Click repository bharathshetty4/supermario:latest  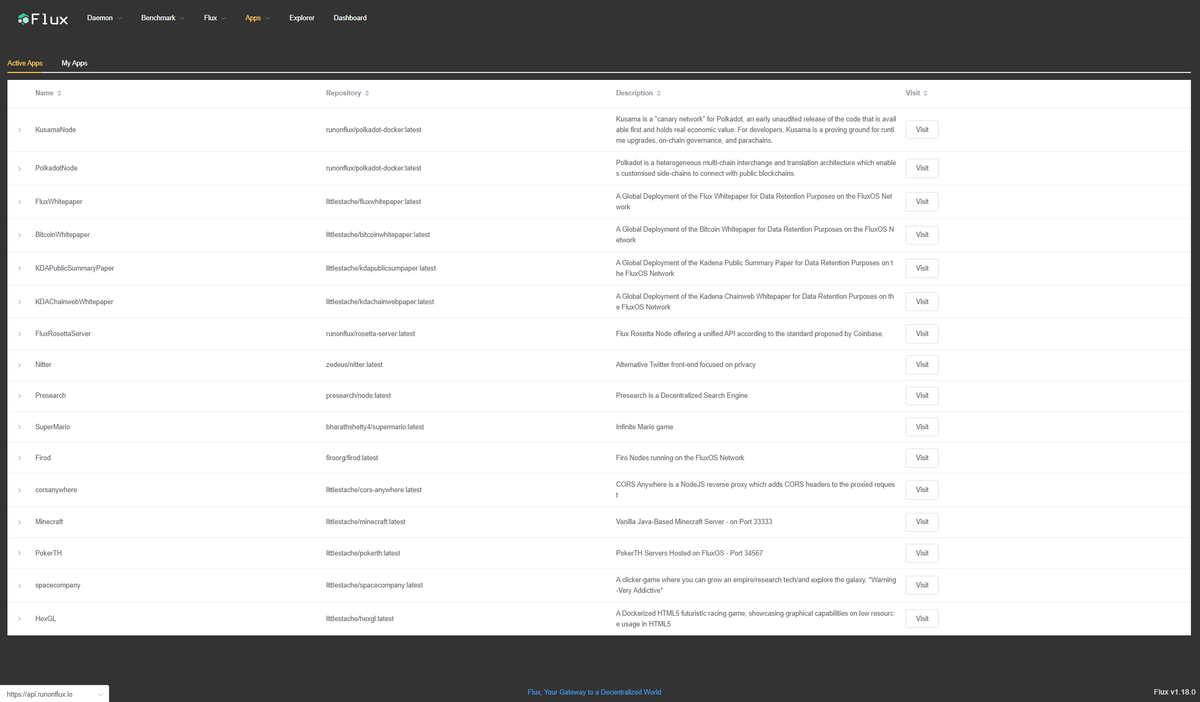point(375,427)
